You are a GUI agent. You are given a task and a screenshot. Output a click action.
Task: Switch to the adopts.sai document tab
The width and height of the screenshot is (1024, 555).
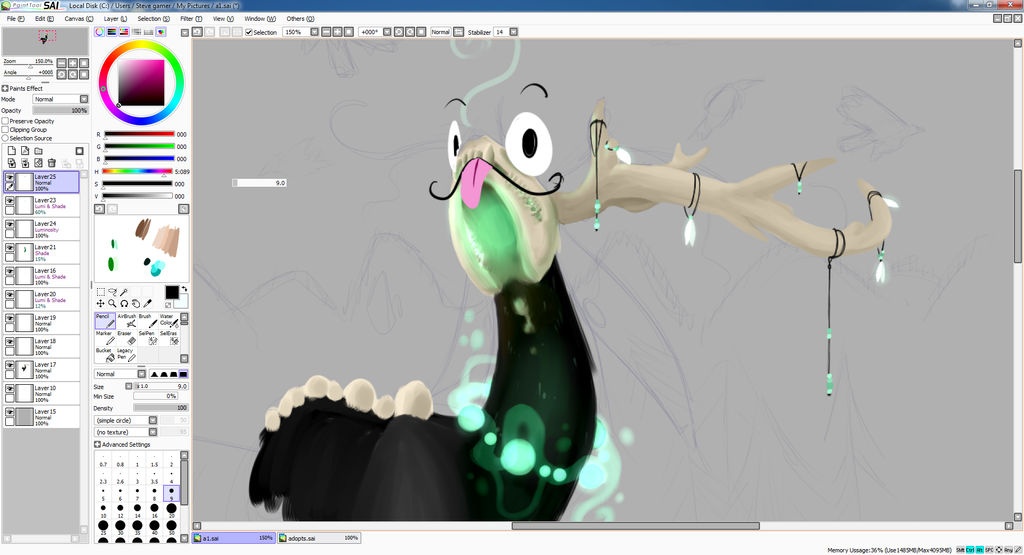pyautogui.click(x=319, y=538)
